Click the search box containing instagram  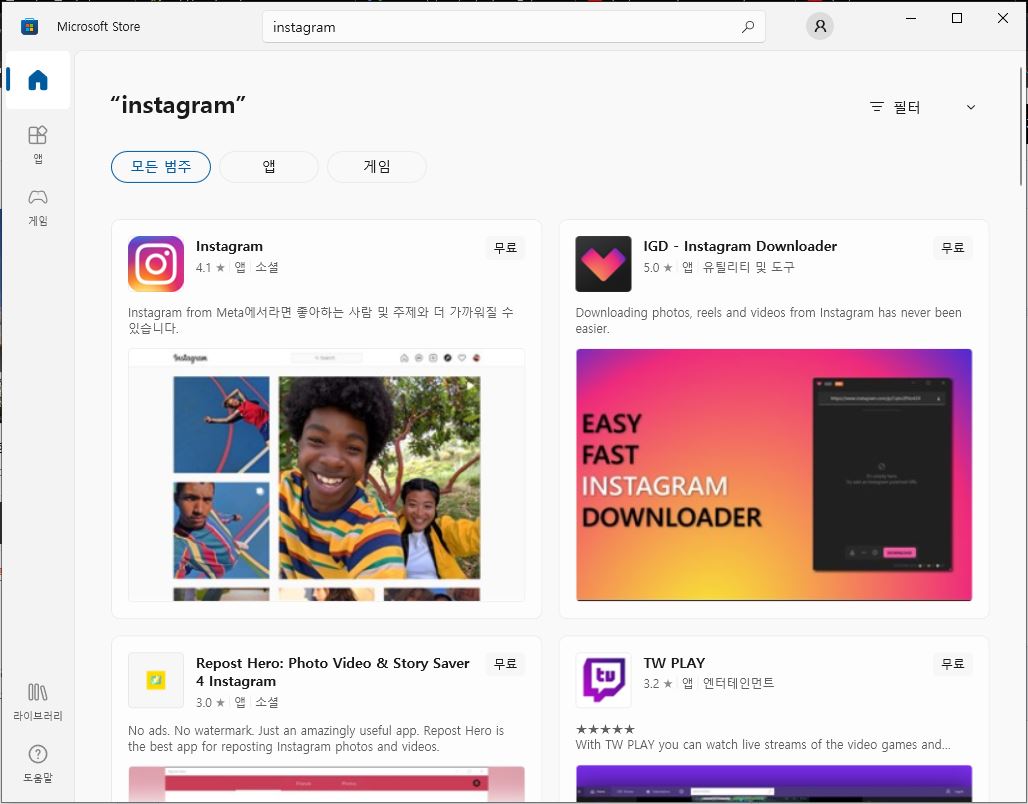(514, 27)
